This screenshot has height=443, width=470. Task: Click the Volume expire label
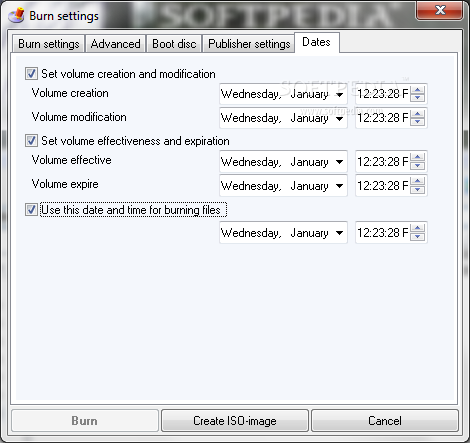(x=65, y=184)
